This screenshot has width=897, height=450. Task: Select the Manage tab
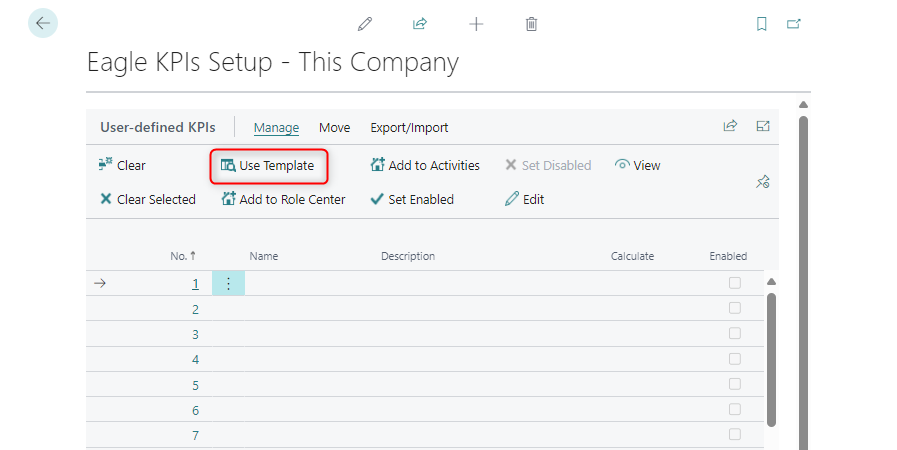[x=276, y=128]
